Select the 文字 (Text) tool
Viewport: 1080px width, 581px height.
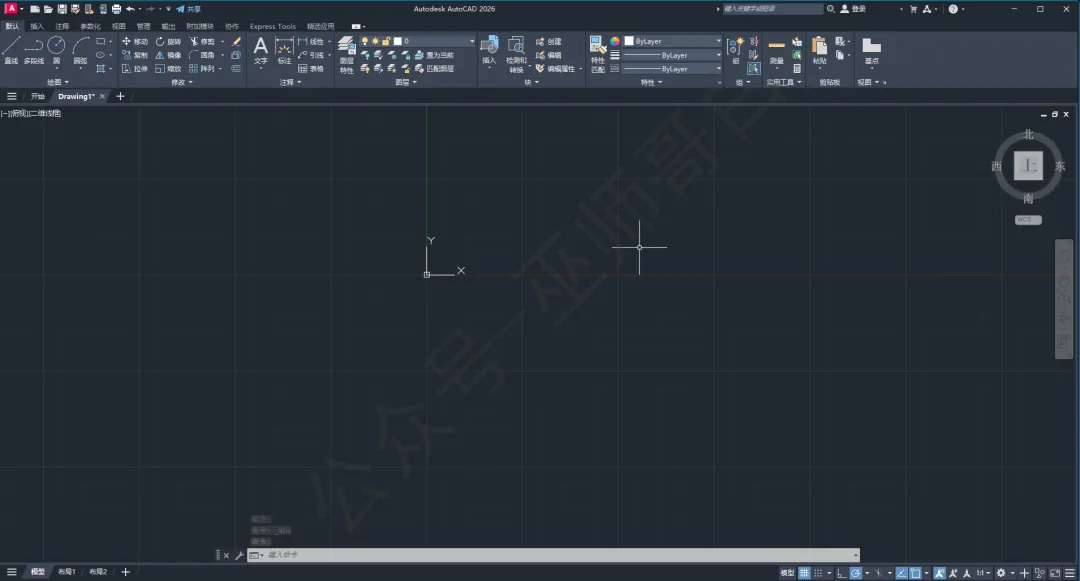coord(260,51)
